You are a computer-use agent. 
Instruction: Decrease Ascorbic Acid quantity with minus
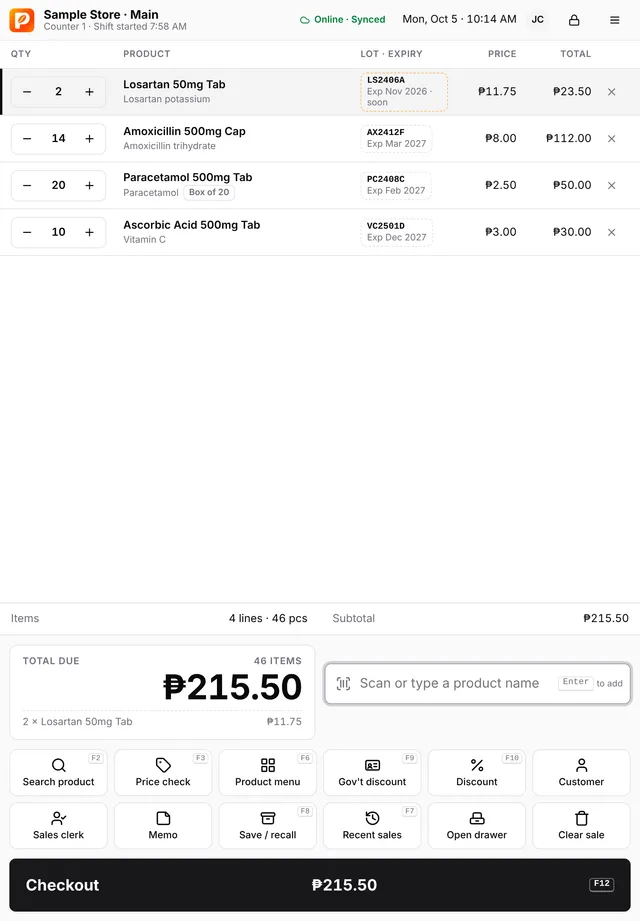27,232
